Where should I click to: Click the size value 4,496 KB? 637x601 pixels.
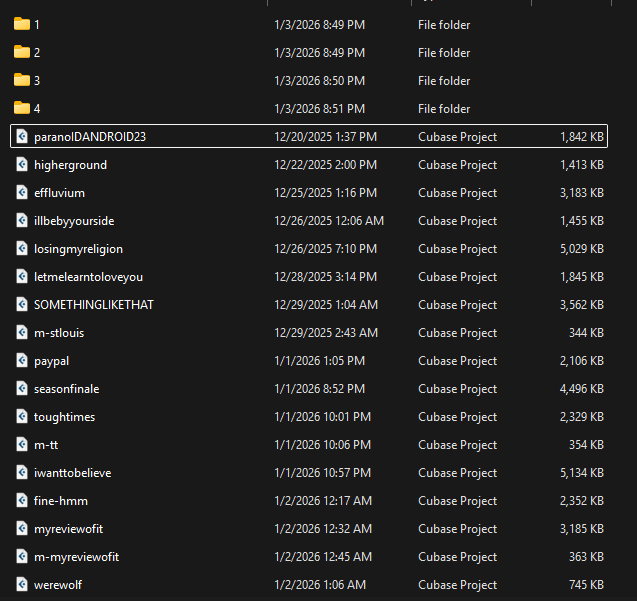pos(582,389)
